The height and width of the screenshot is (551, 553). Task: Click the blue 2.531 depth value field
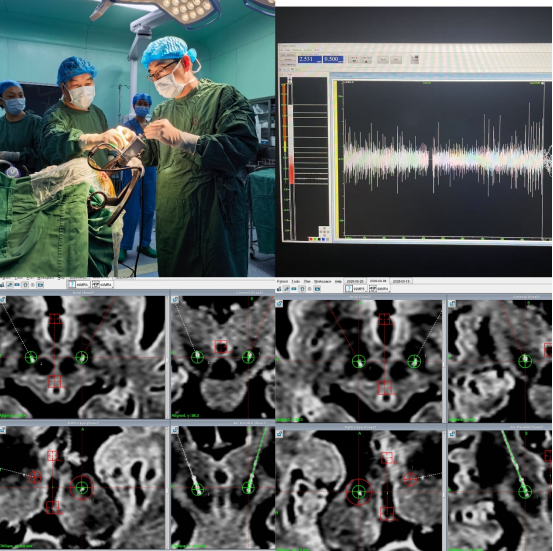point(310,59)
